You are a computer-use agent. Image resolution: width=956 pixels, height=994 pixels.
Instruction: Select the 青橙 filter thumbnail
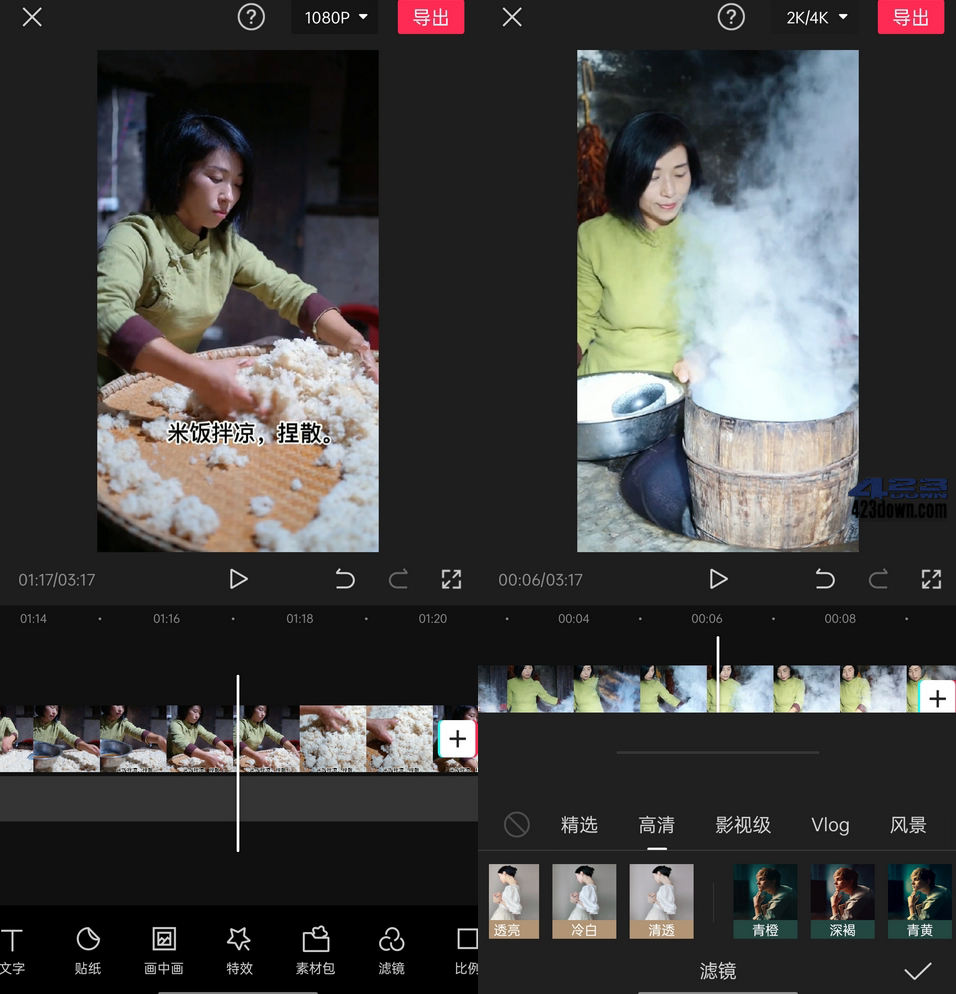pos(765,901)
